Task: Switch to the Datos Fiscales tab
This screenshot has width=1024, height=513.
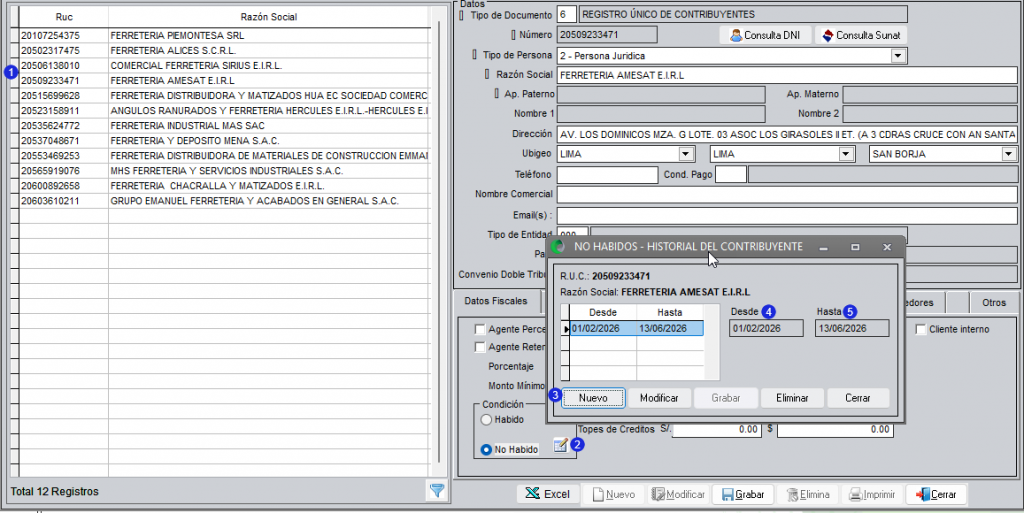Action: (496, 302)
